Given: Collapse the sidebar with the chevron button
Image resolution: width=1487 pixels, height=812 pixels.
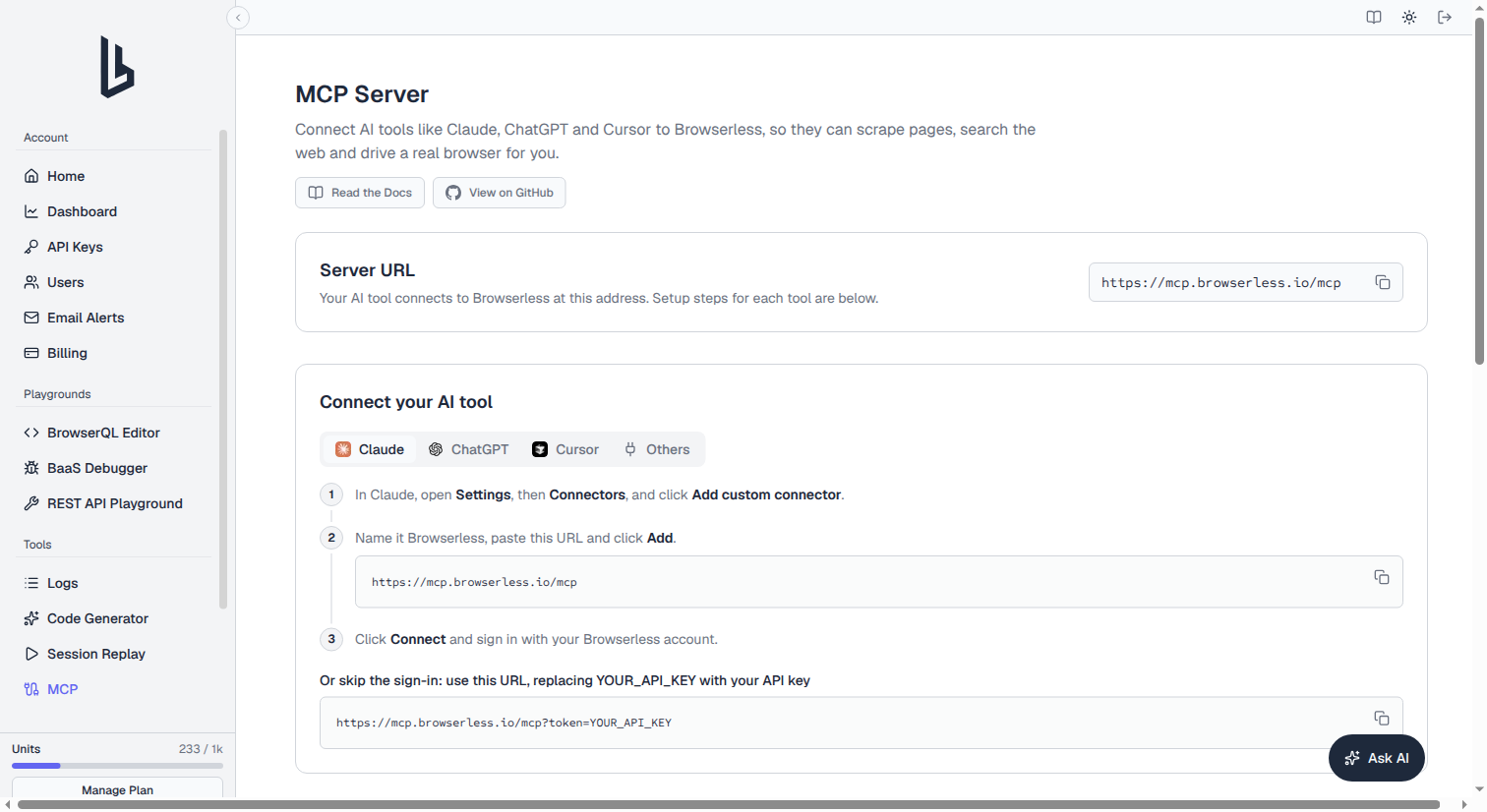Looking at the screenshot, I should point(238,18).
